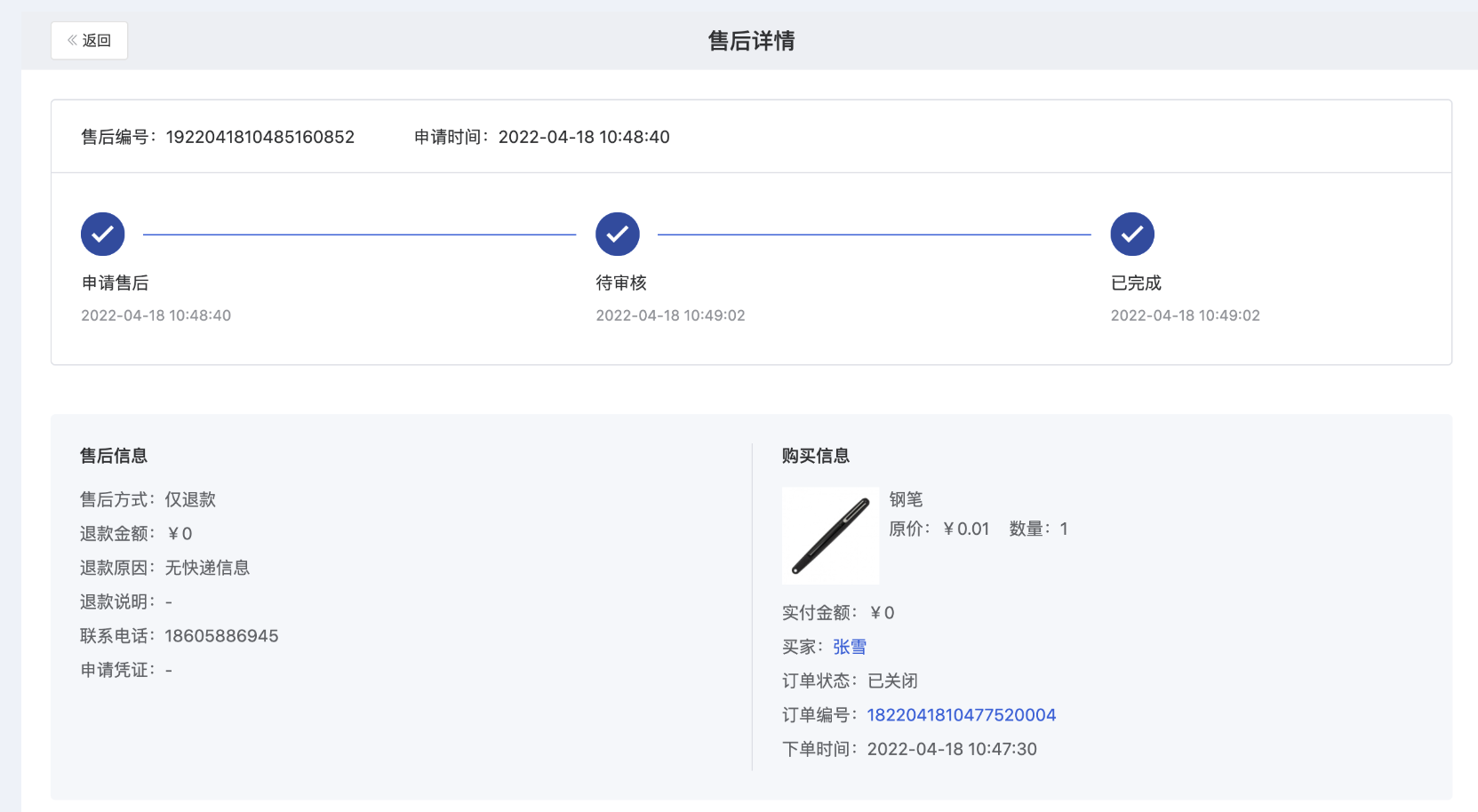Click the 申请凭证 row

[x=126, y=670]
